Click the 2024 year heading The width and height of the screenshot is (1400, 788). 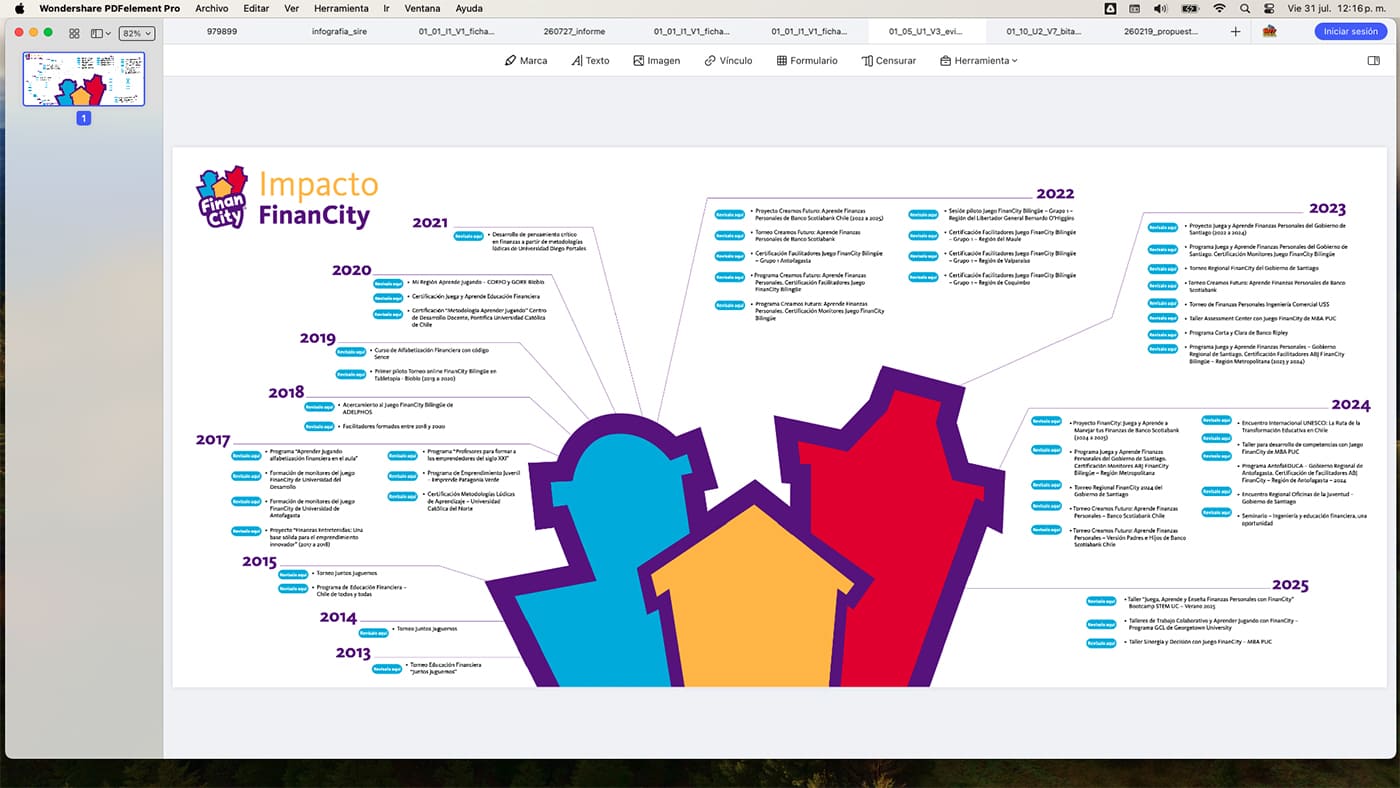pos(1351,405)
